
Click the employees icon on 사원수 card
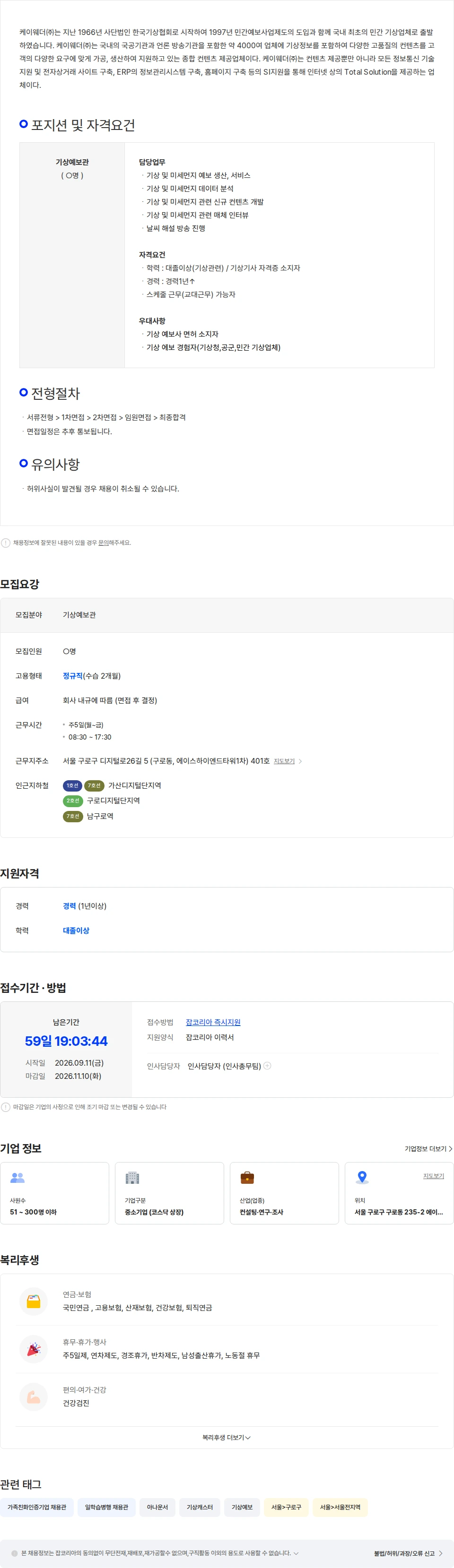pyautogui.click(x=17, y=1177)
